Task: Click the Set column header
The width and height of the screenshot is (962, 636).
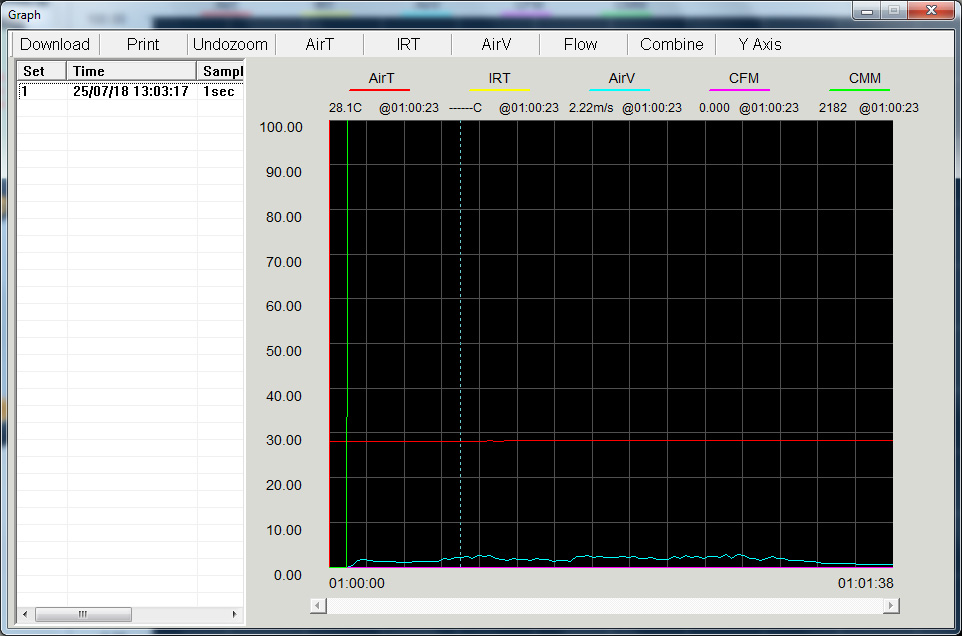Action: pos(42,71)
